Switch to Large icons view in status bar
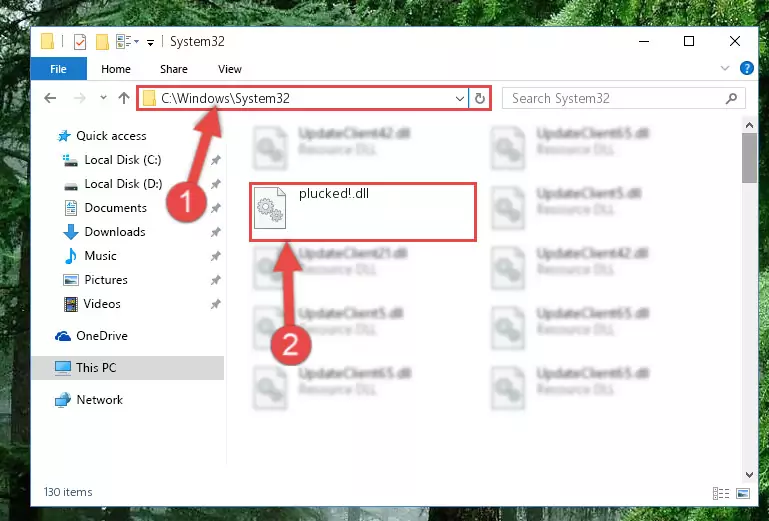The width and height of the screenshot is (769, 521). [743, 493]
